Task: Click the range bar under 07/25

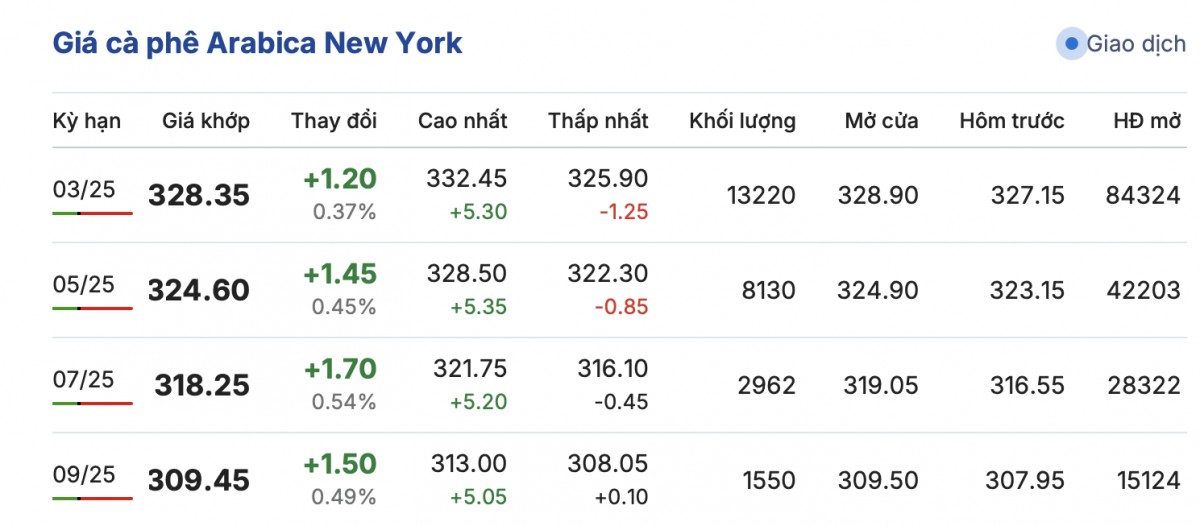Action: [92, 403]
